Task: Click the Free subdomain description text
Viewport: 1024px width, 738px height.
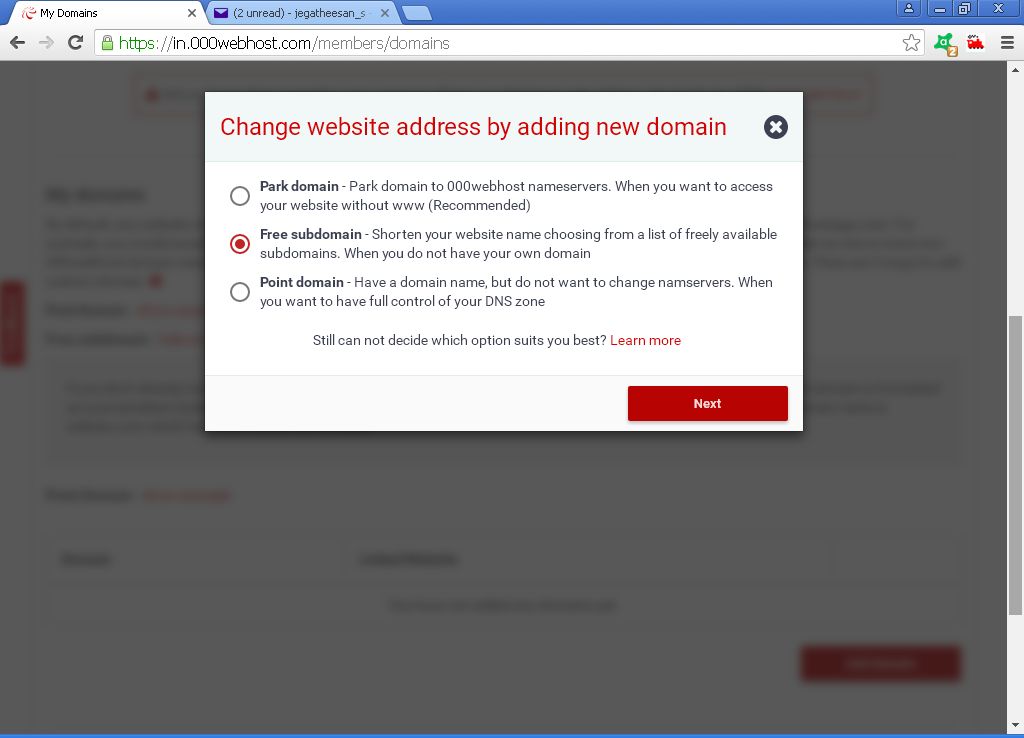Action: pyautogui.click(x=519, y=244)
